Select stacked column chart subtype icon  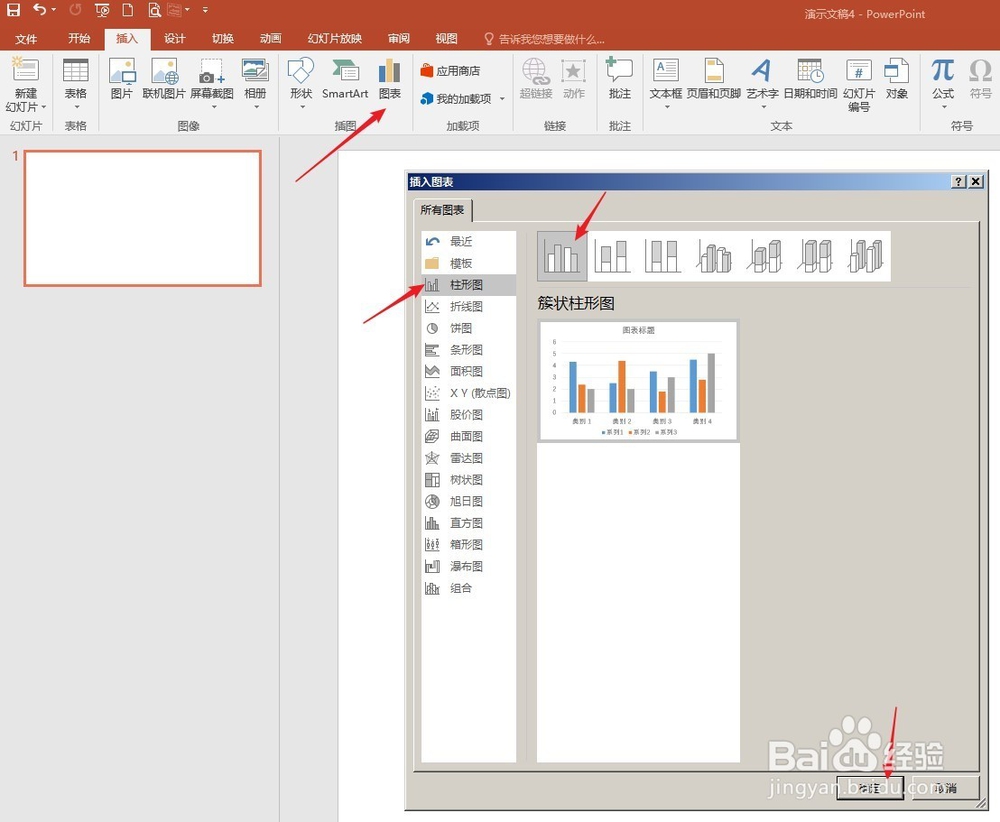click(612, 256)
